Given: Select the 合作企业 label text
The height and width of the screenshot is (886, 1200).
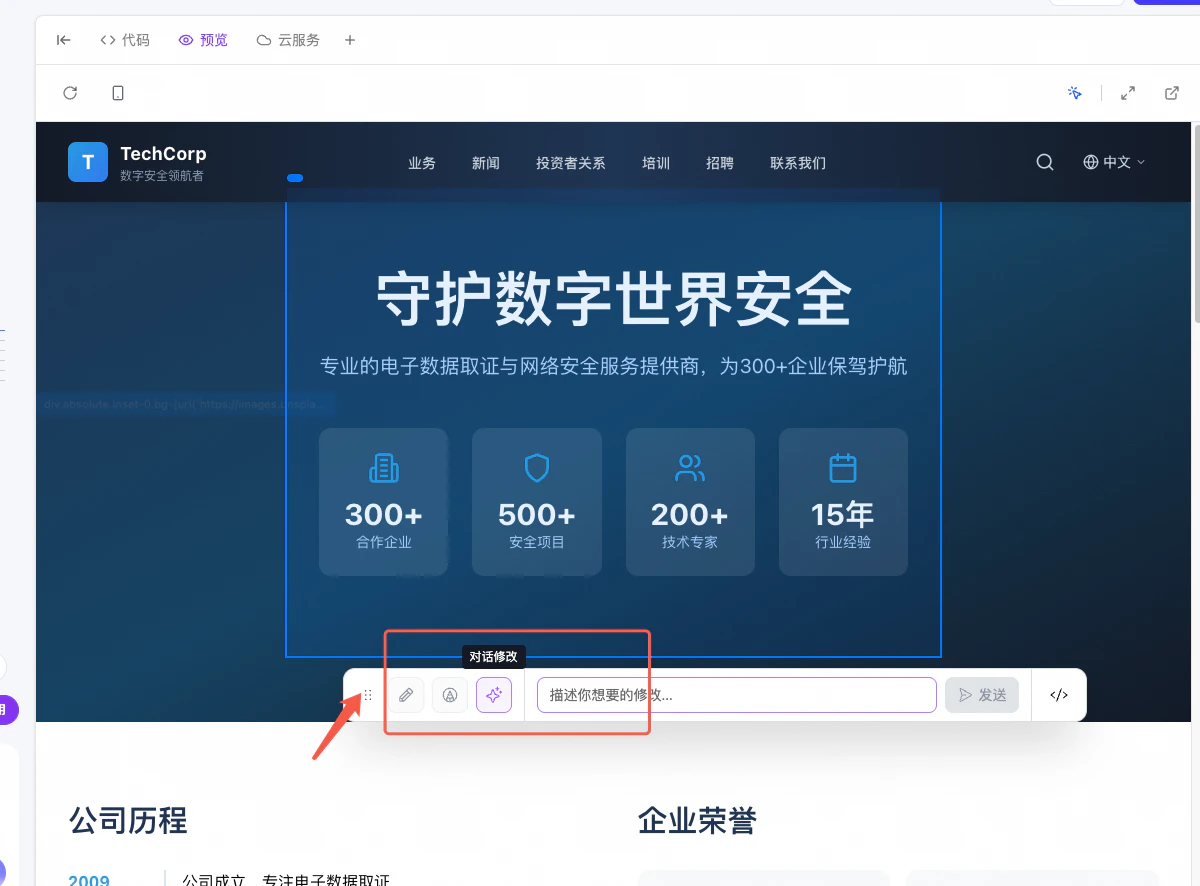Looking at the screenshot, I should [384, 542].
